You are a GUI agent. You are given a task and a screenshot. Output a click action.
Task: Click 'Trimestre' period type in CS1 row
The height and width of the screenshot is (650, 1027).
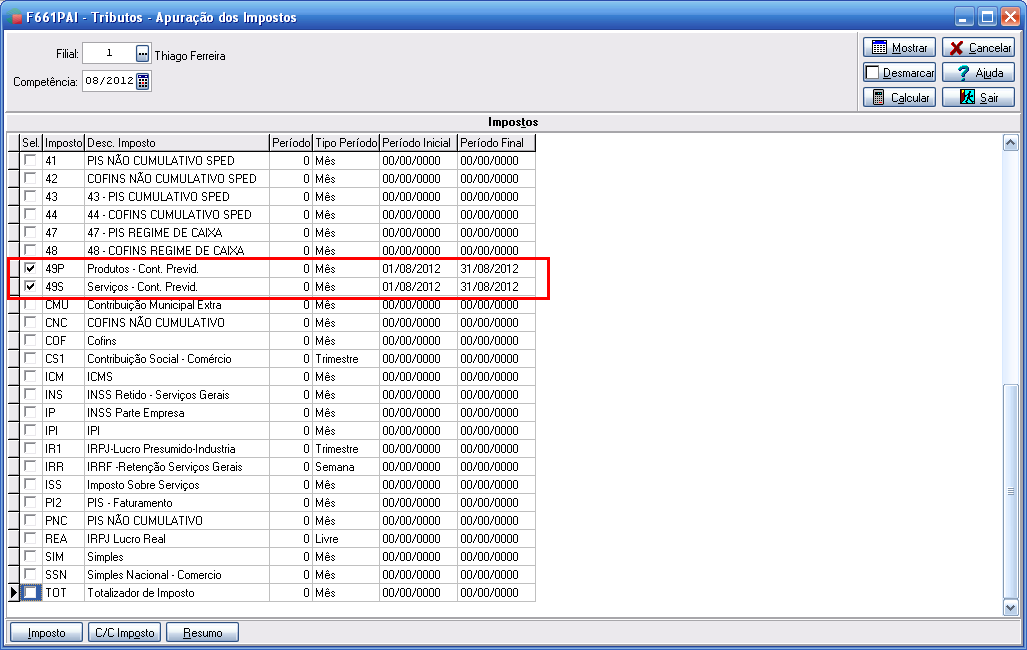tap(346, 358)
